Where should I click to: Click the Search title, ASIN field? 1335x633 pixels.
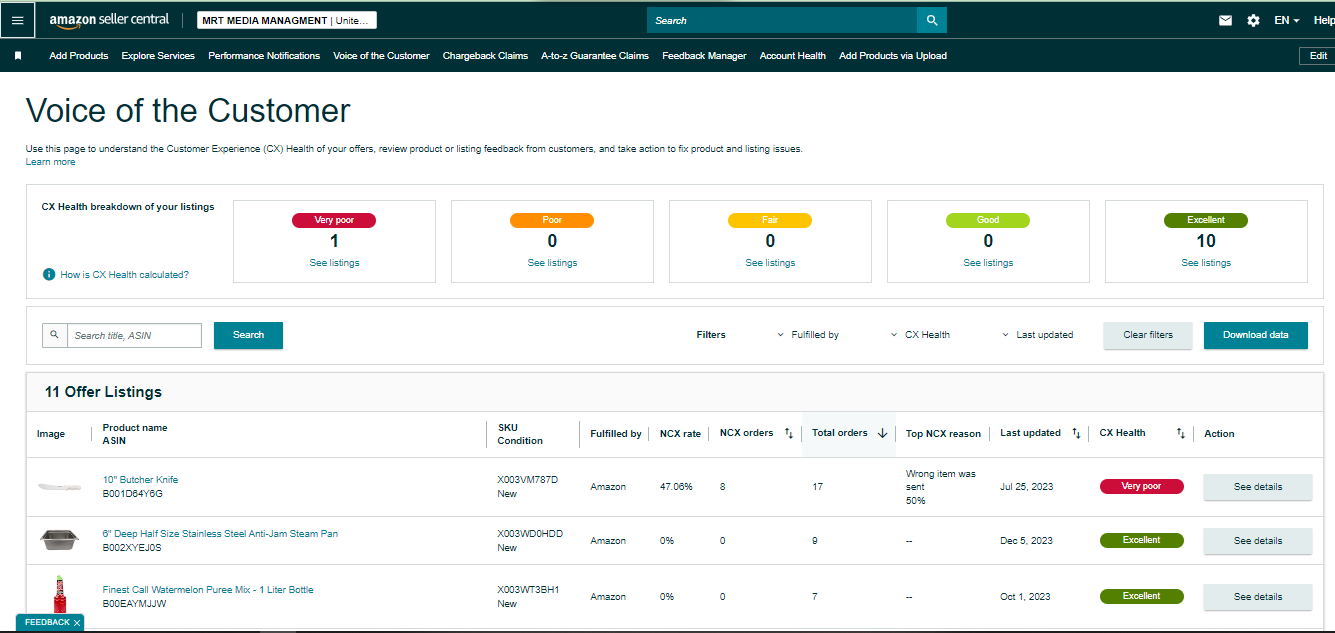point(135,335)
